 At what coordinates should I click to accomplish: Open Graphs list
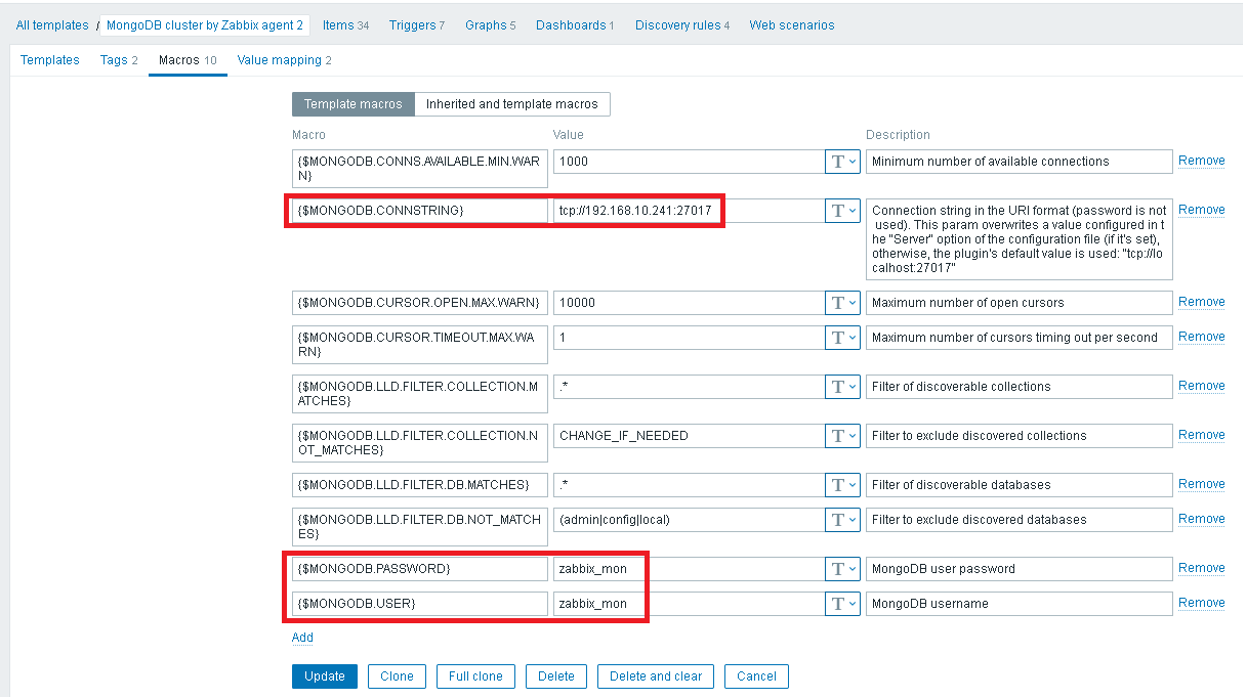[x=490, y=25]
